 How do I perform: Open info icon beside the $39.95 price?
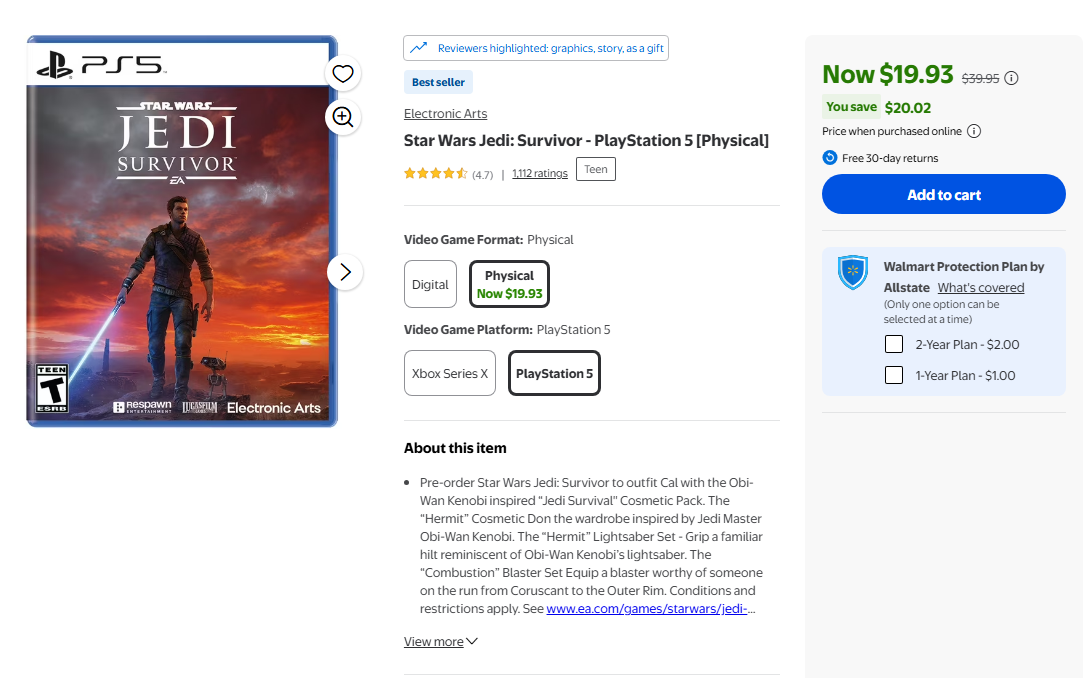pyautogui.click(x=1011, y=78)
